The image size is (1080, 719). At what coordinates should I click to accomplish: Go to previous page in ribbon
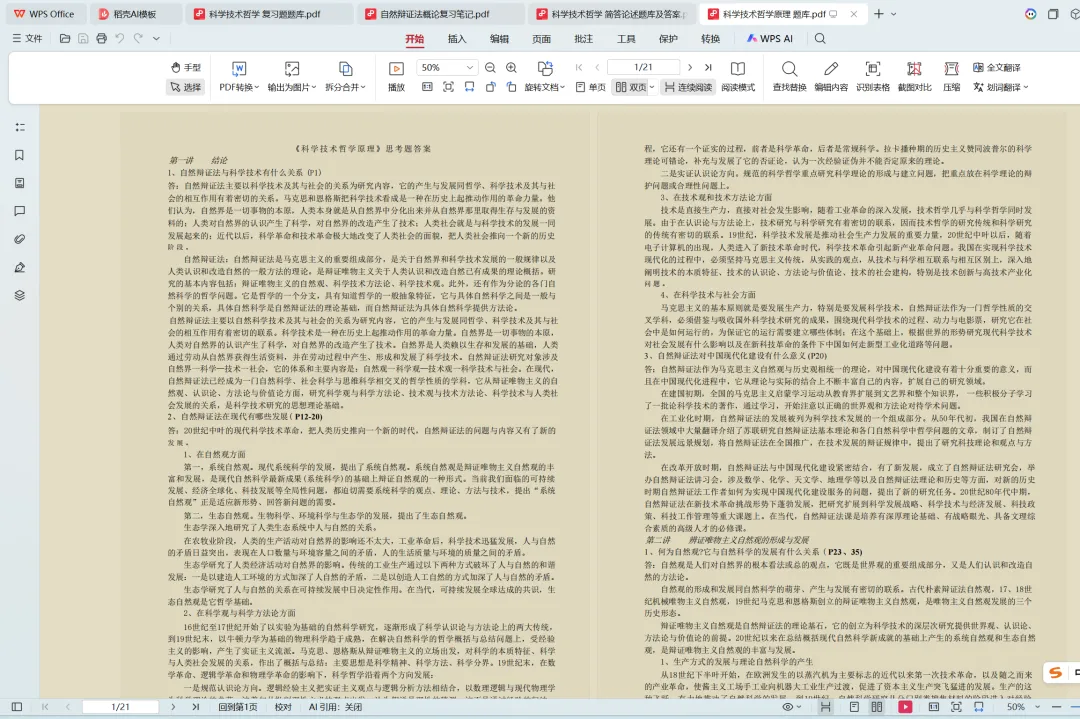click(x=597, y=67)
